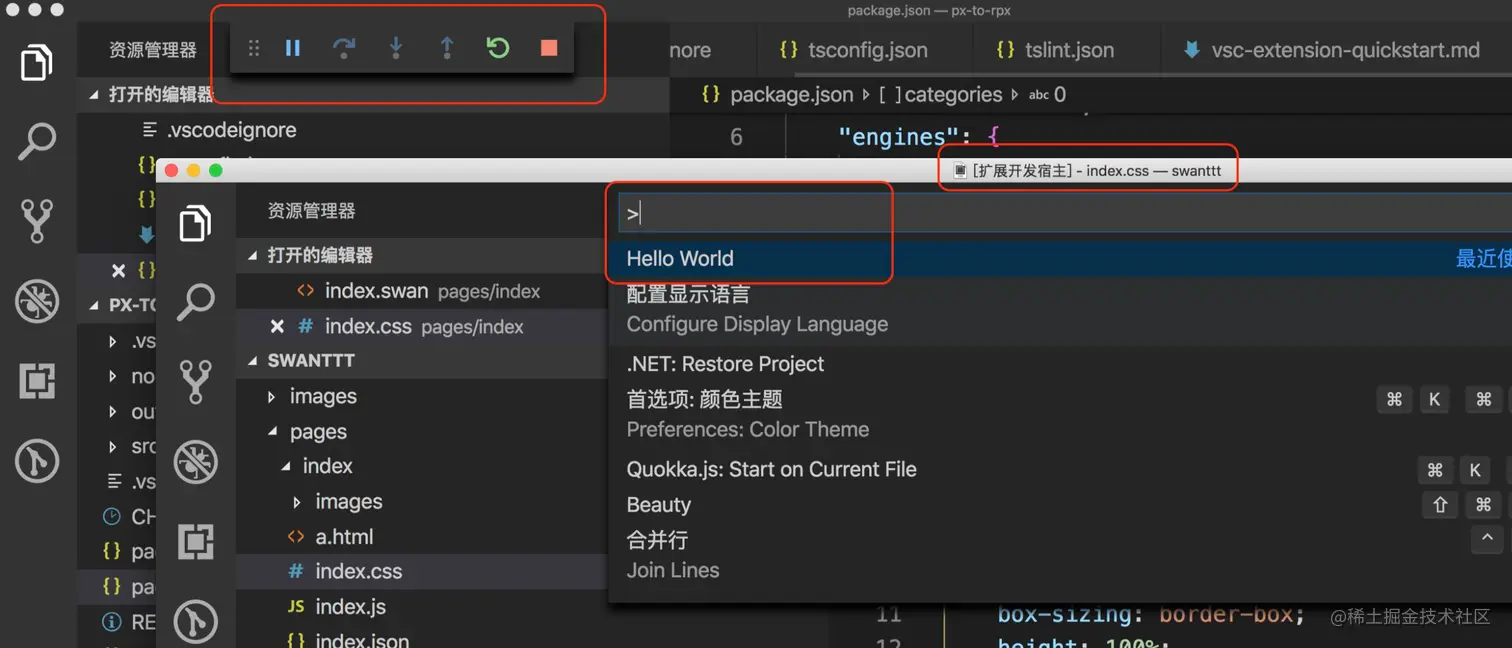1512x648 pixels.
Task: Open Debug view in extension host window
Action: (195, 461)
